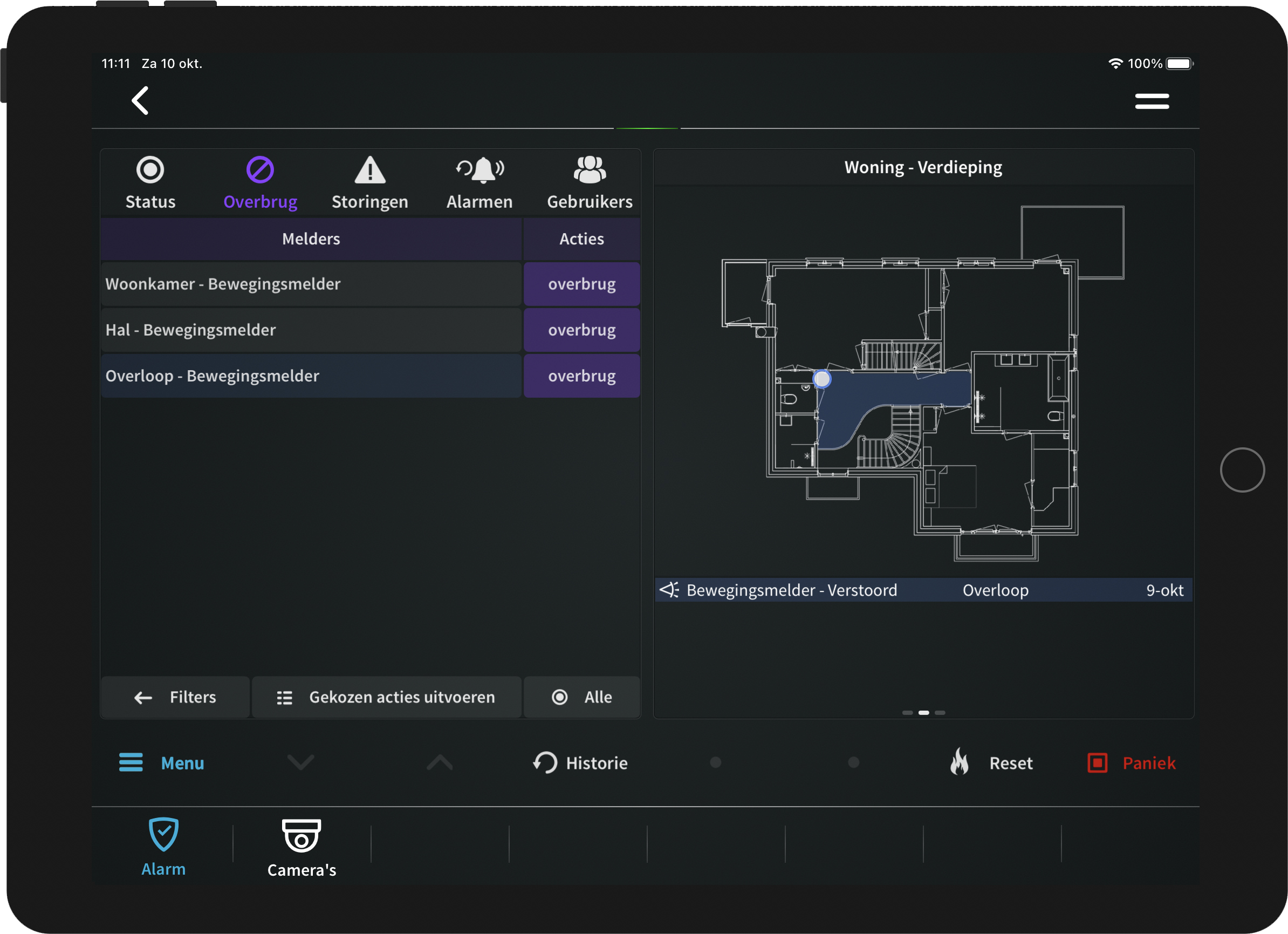
Task: Click the up chevron in bottom bar
Action: (x=440, y=762)
